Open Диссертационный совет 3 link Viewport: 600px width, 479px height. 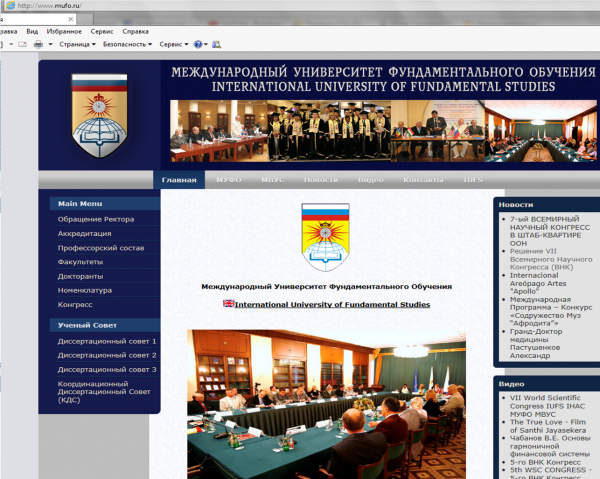[107, 370]
